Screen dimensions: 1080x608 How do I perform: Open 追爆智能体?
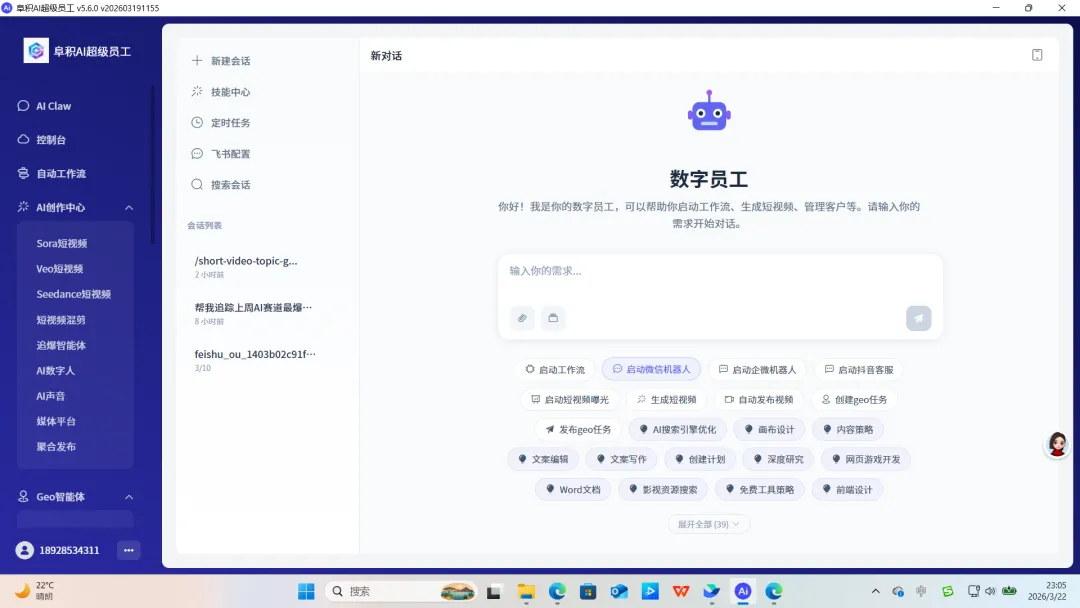(x=61, y=345)
